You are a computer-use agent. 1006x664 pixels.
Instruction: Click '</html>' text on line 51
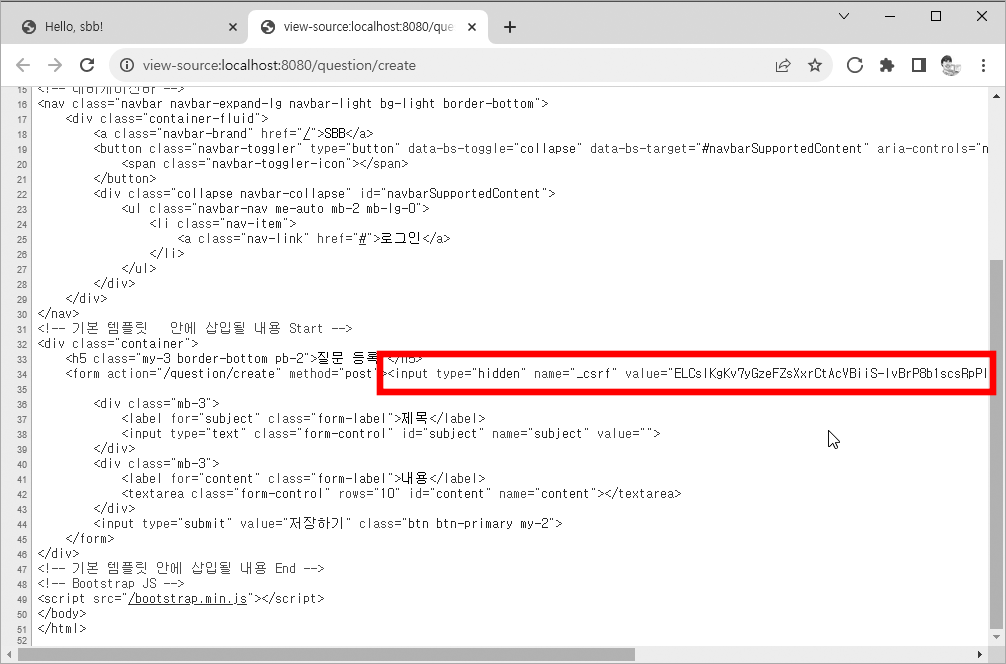pos(62,628)
